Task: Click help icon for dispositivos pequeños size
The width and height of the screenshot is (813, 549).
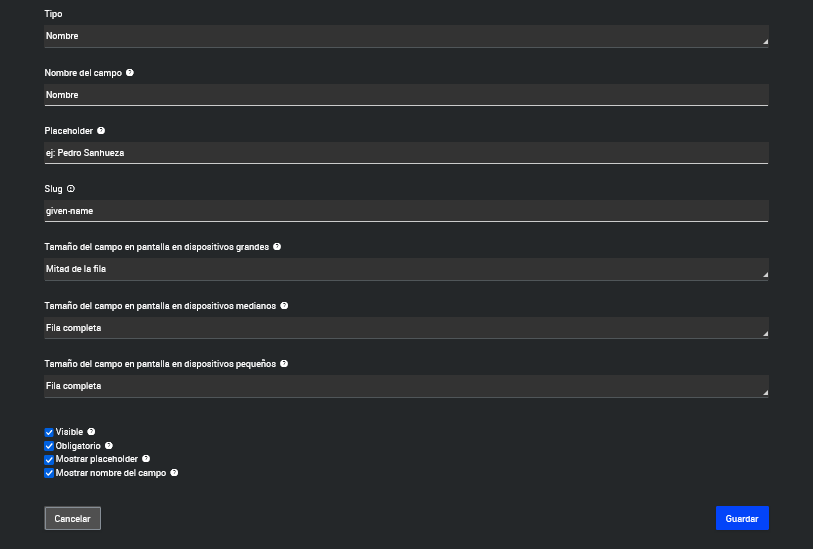Action: [x=285, y=364]
